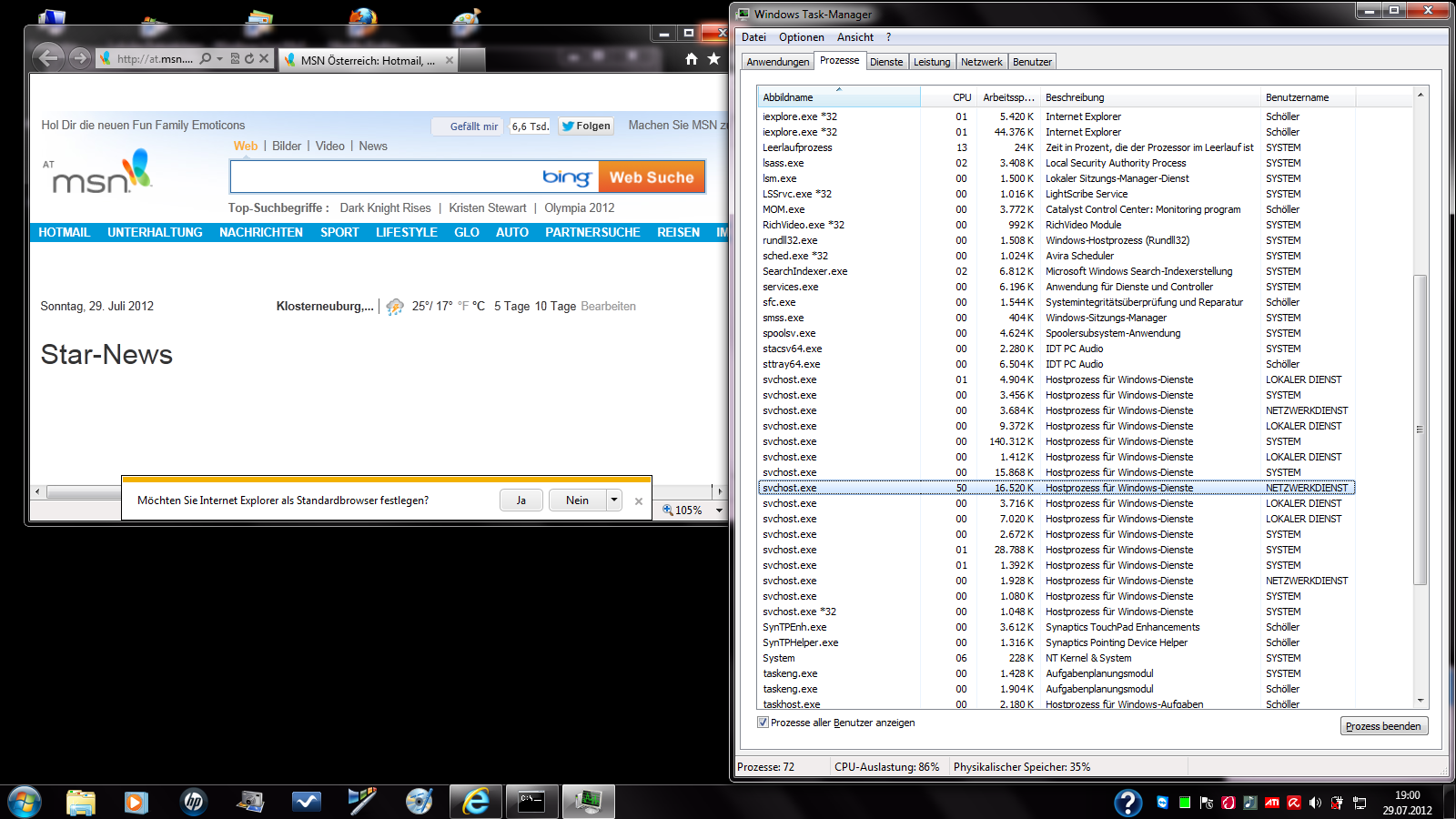This screenshot has height=819, width=1456.
Task: Dismiss the default browser notification bar
Action: pyautogui.click(x=639, y=500)
